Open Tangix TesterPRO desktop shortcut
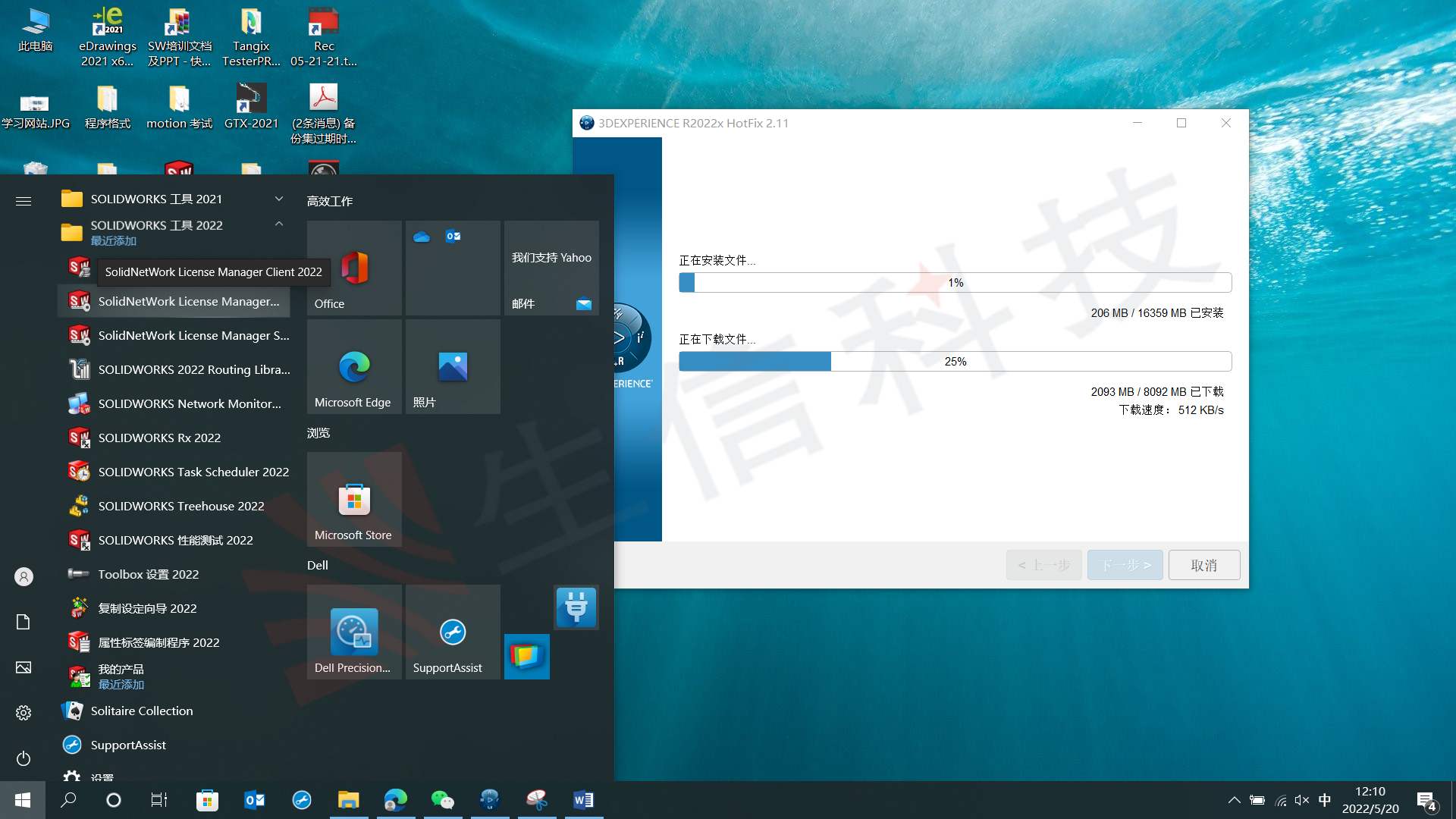The height and width of the screenshot is (819, 1456). coord(251,36)
